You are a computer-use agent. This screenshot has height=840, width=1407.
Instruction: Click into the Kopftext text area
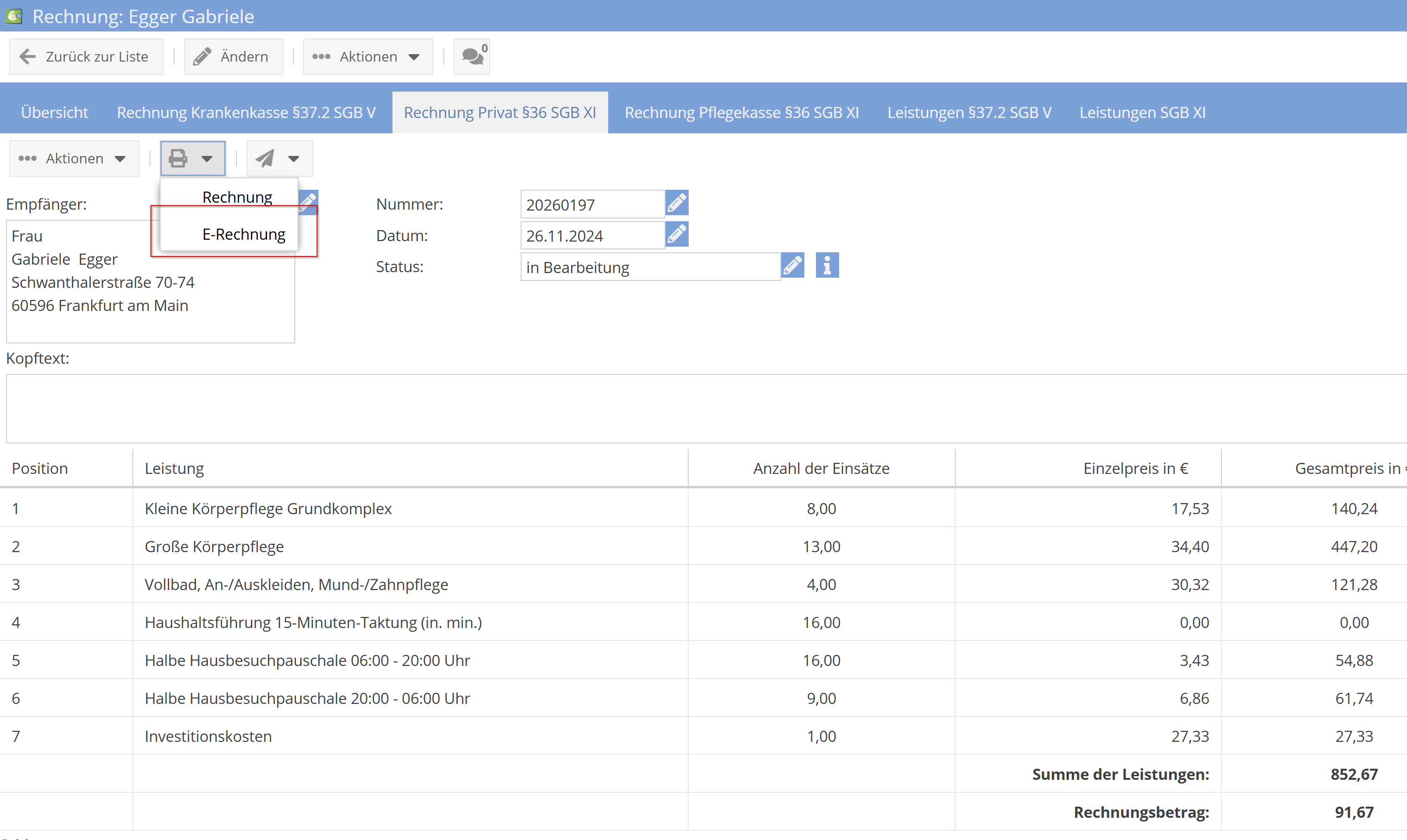(702, 408)
